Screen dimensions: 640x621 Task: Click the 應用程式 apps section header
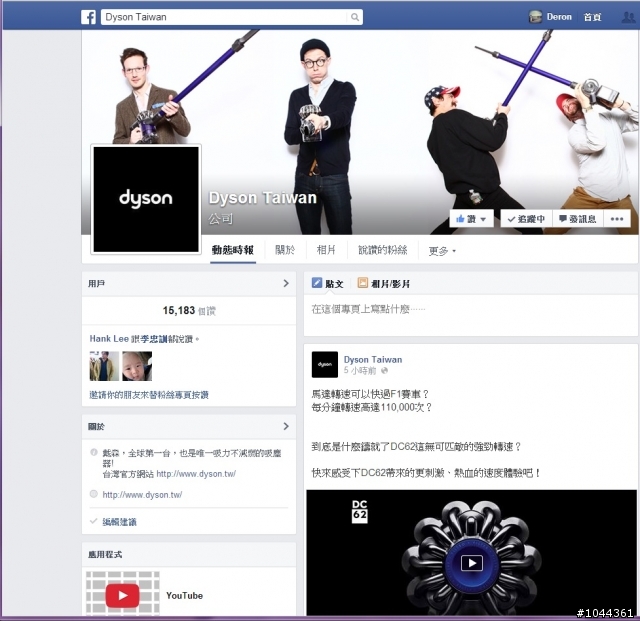click(x=105, y=554)
